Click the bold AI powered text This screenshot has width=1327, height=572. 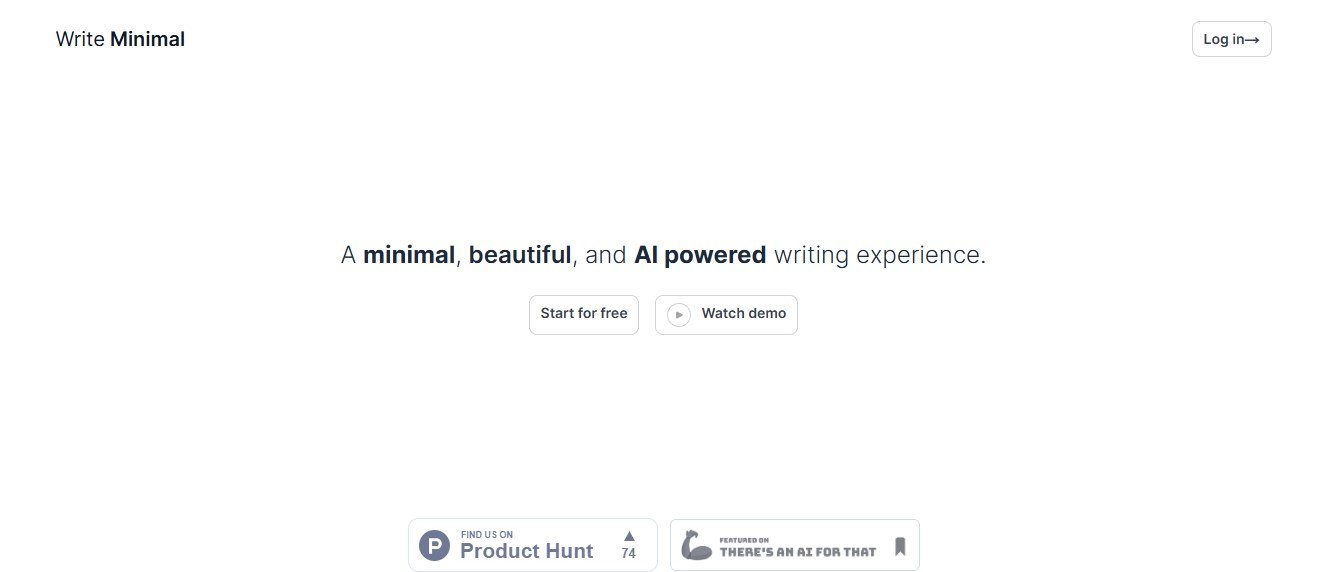click(700, 255)
